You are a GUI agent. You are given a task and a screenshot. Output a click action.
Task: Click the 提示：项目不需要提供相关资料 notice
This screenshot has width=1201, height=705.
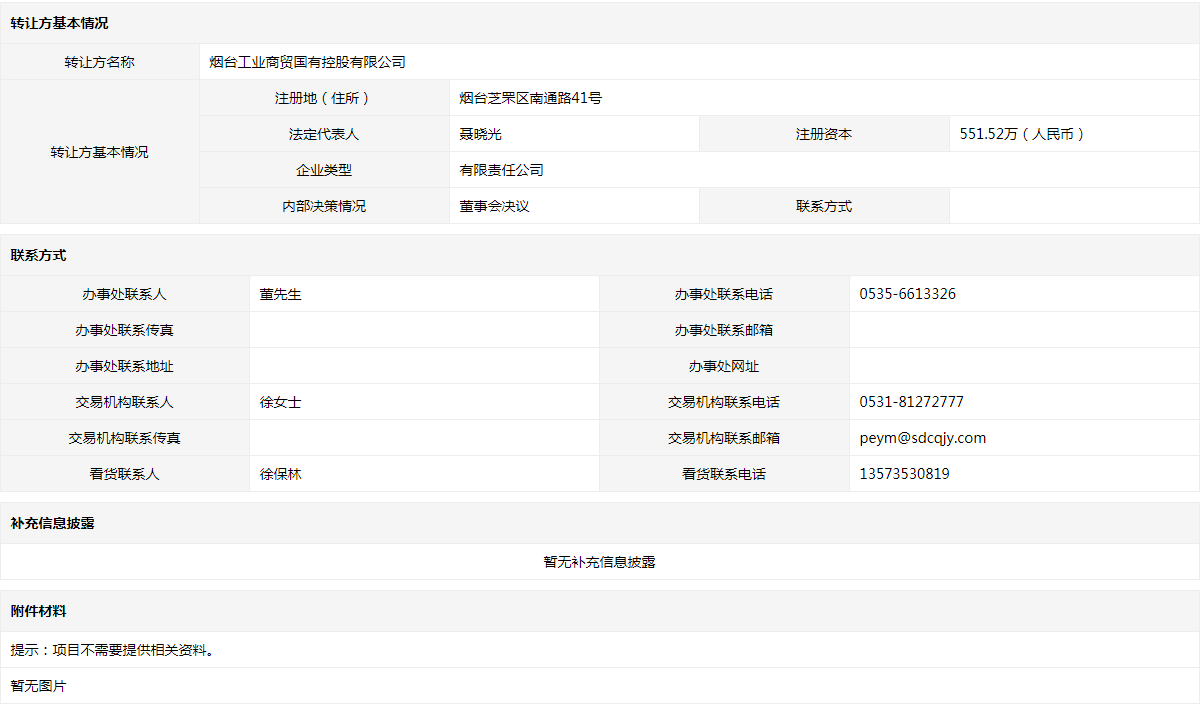tap(112, 650)
